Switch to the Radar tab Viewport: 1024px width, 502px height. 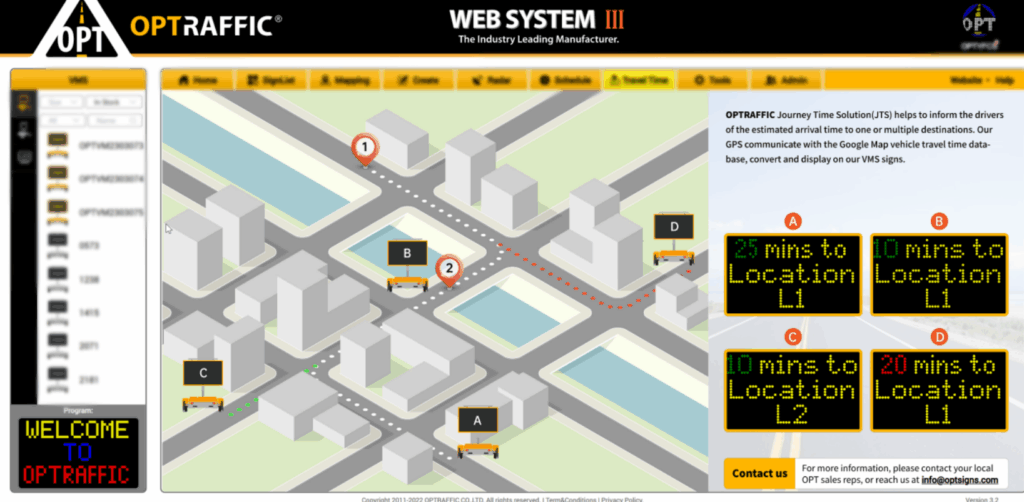tap(492, 80)
